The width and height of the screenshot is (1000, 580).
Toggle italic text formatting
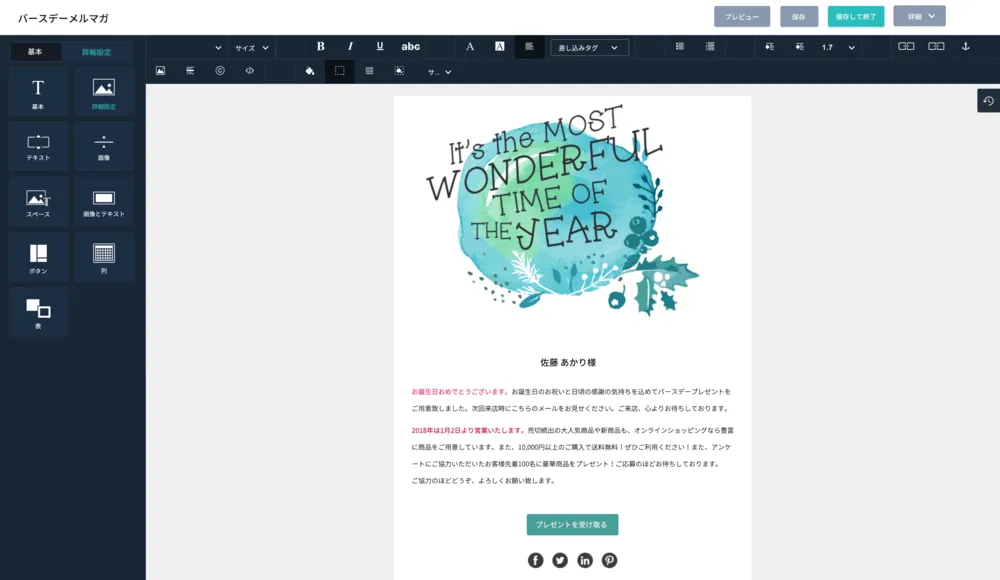[x=350, y=47]
